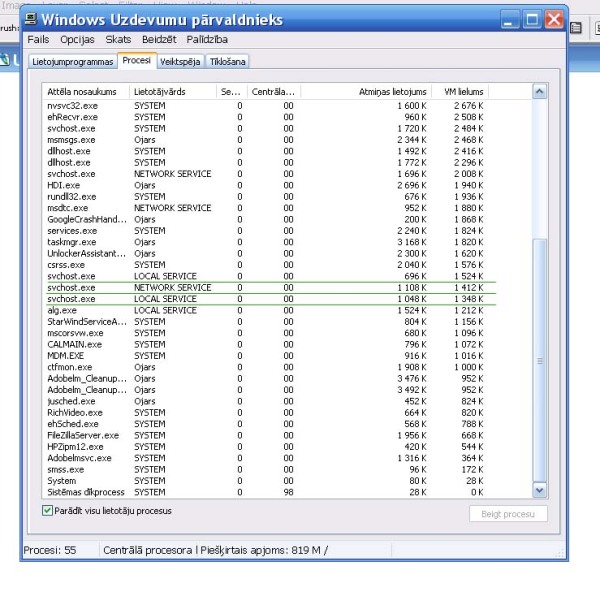The image size is (600, 596).
Task: Select the csrss.exe process
Action: (x=265, y=265)
